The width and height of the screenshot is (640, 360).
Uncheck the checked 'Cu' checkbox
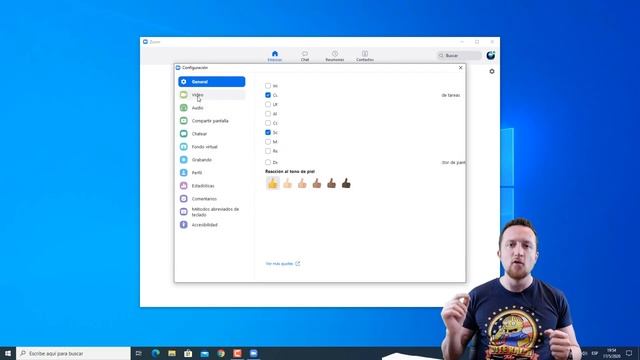pyautogui.click(x=268, y=95)
